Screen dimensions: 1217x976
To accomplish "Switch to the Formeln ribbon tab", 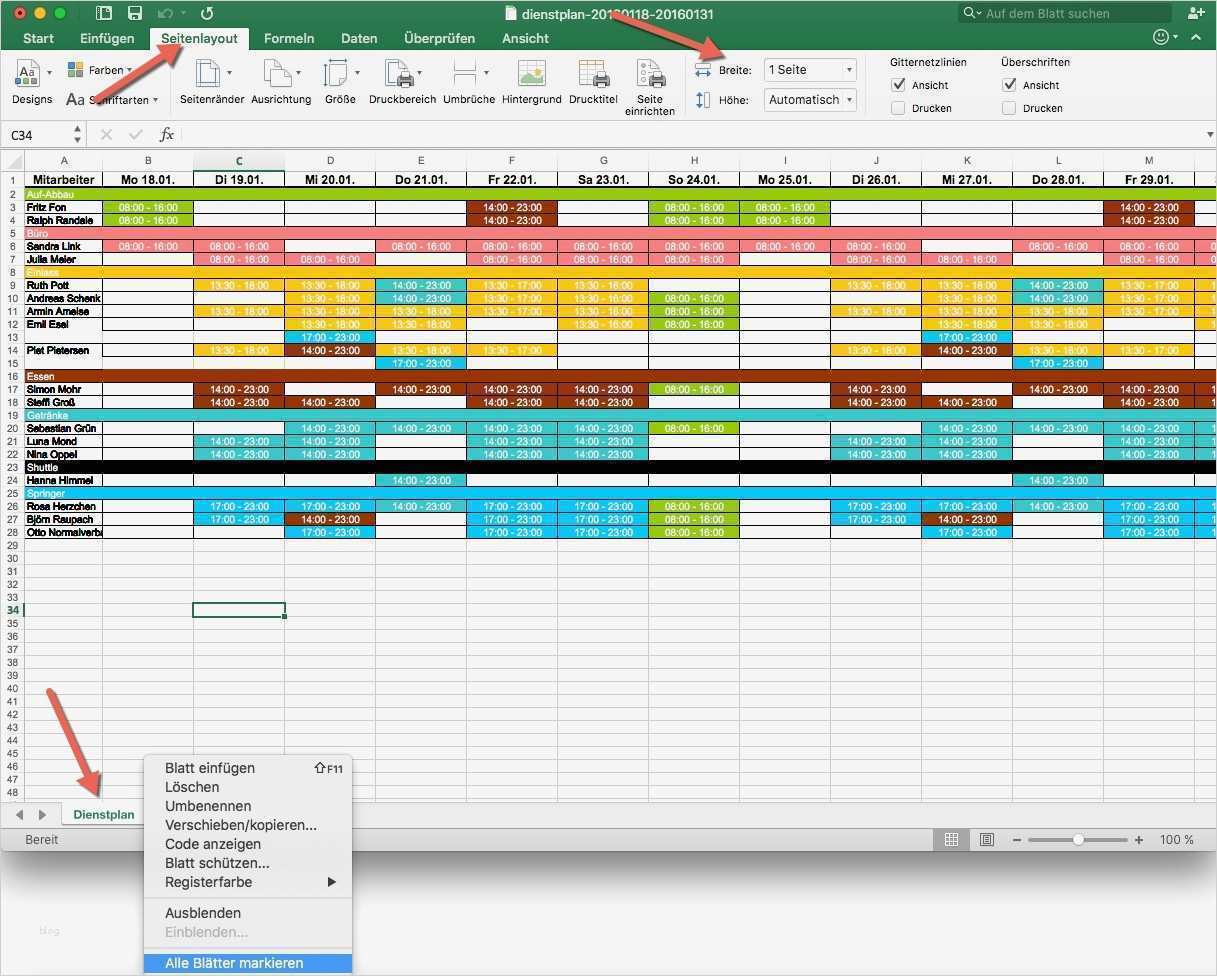I will pyautogui.click(x=289, y=38).
